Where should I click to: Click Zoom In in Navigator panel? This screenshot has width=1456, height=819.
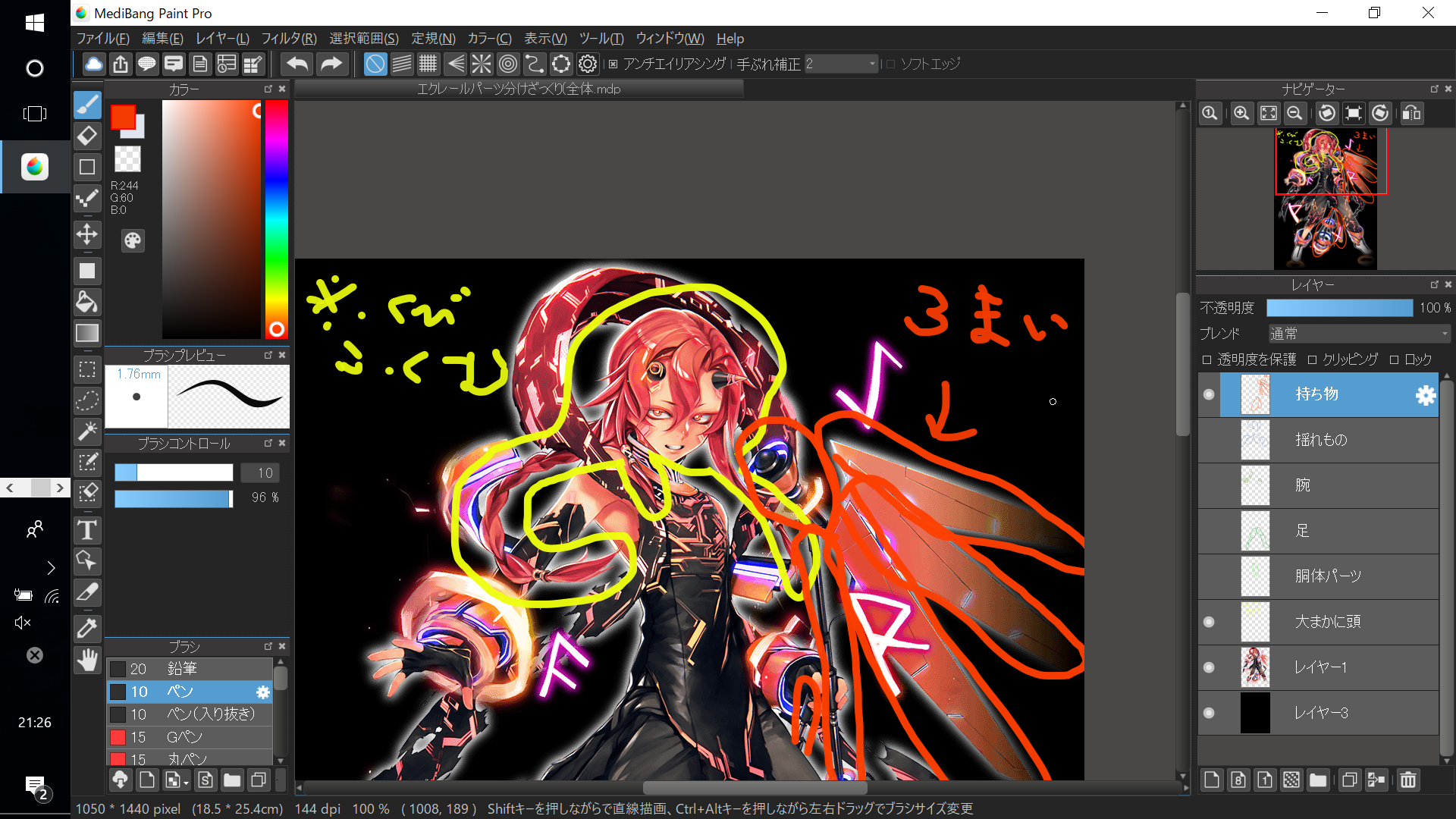1241,114
